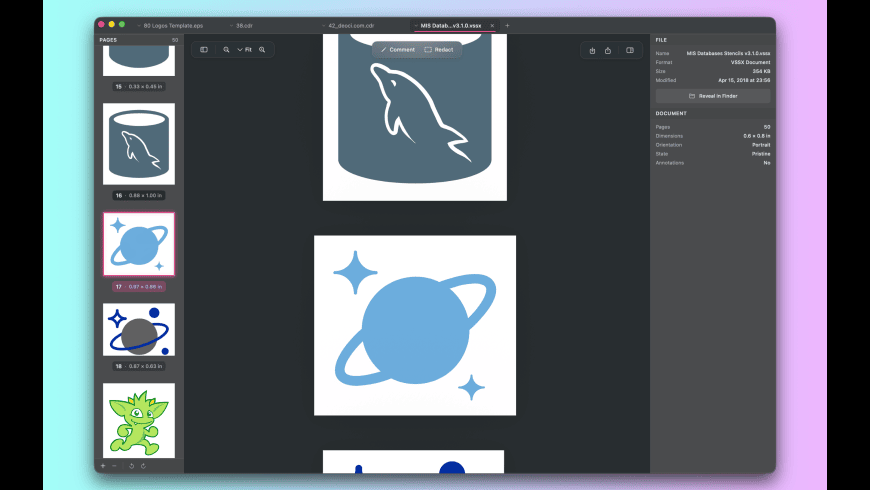Click the rotate counterclockwise icon
Viewport: 870px width, 490px height.
[x=131, y=466]
